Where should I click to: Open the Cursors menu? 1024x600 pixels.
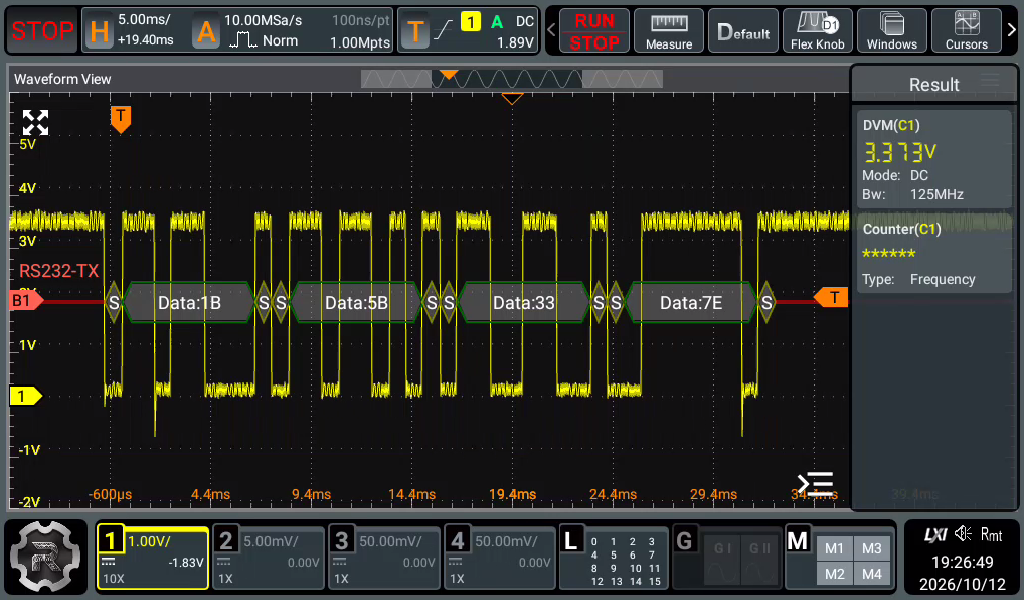pos(967,31)
